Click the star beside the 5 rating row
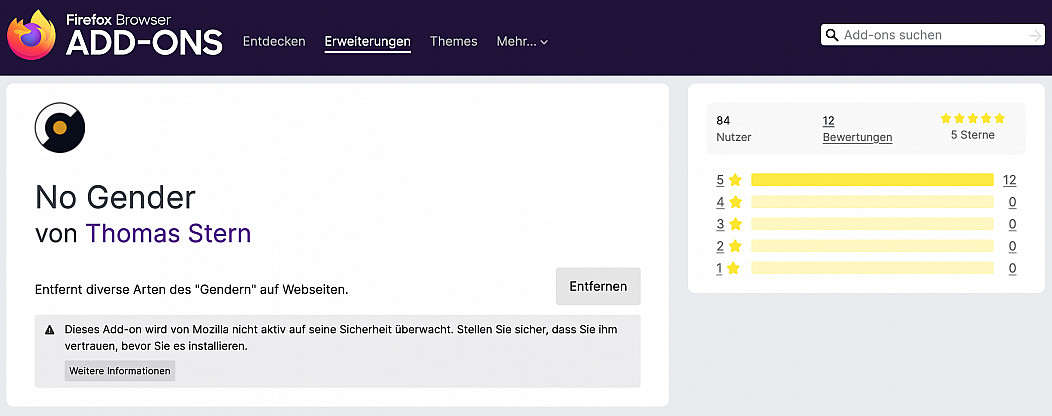Image resolution: width=1052 pixels, height=416 pixels. click(x=735, y=180)
